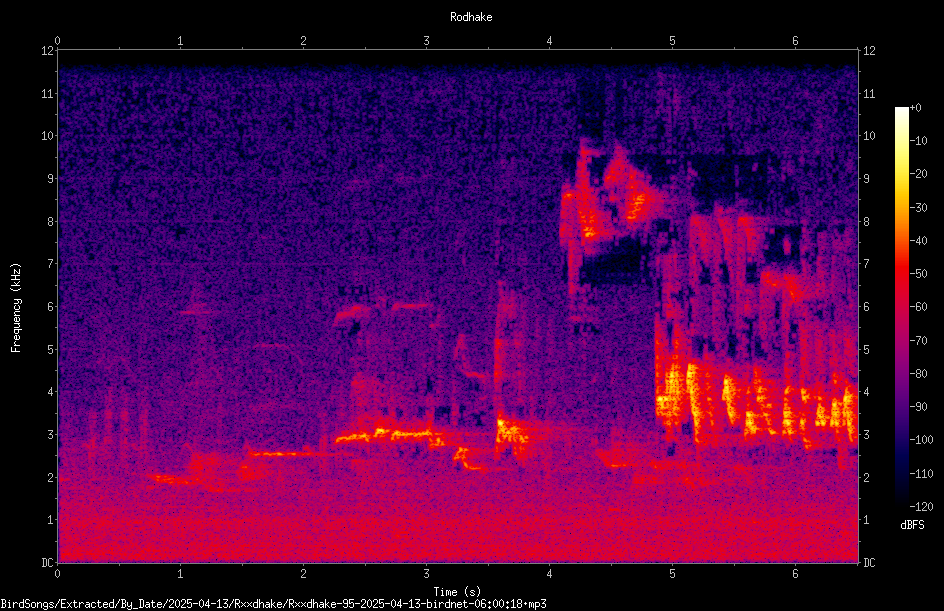The height and width of the screenshot is (611, 944).
Task: Click the 6 second tick on top axis
Action: (795, 41)
